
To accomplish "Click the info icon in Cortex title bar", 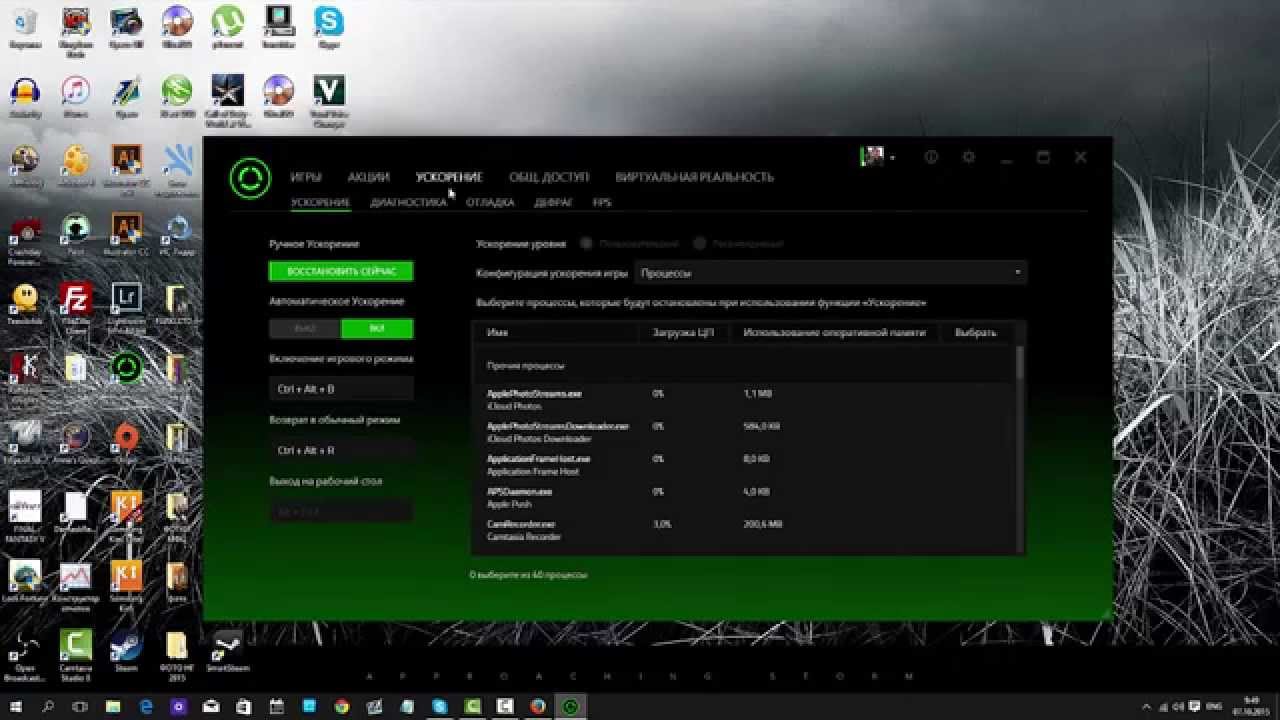I will point(931,157).
